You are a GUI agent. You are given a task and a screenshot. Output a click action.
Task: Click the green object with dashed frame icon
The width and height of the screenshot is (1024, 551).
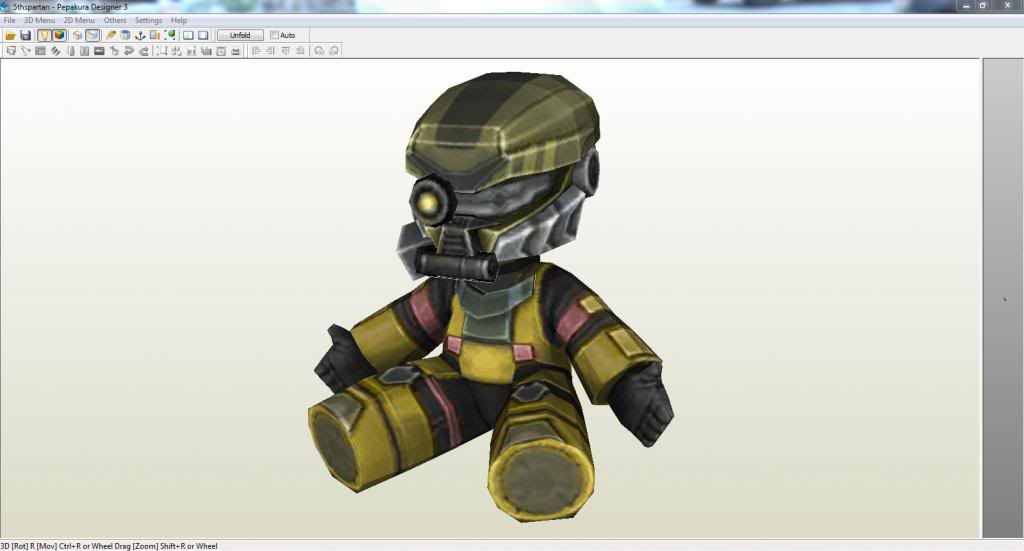click(x=170, y=35)
